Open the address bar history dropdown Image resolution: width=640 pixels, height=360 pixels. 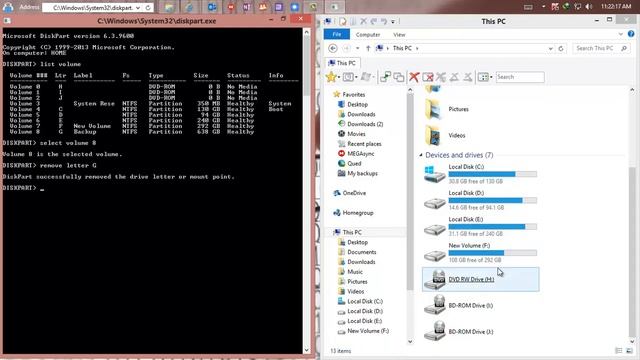coord(550,49)
